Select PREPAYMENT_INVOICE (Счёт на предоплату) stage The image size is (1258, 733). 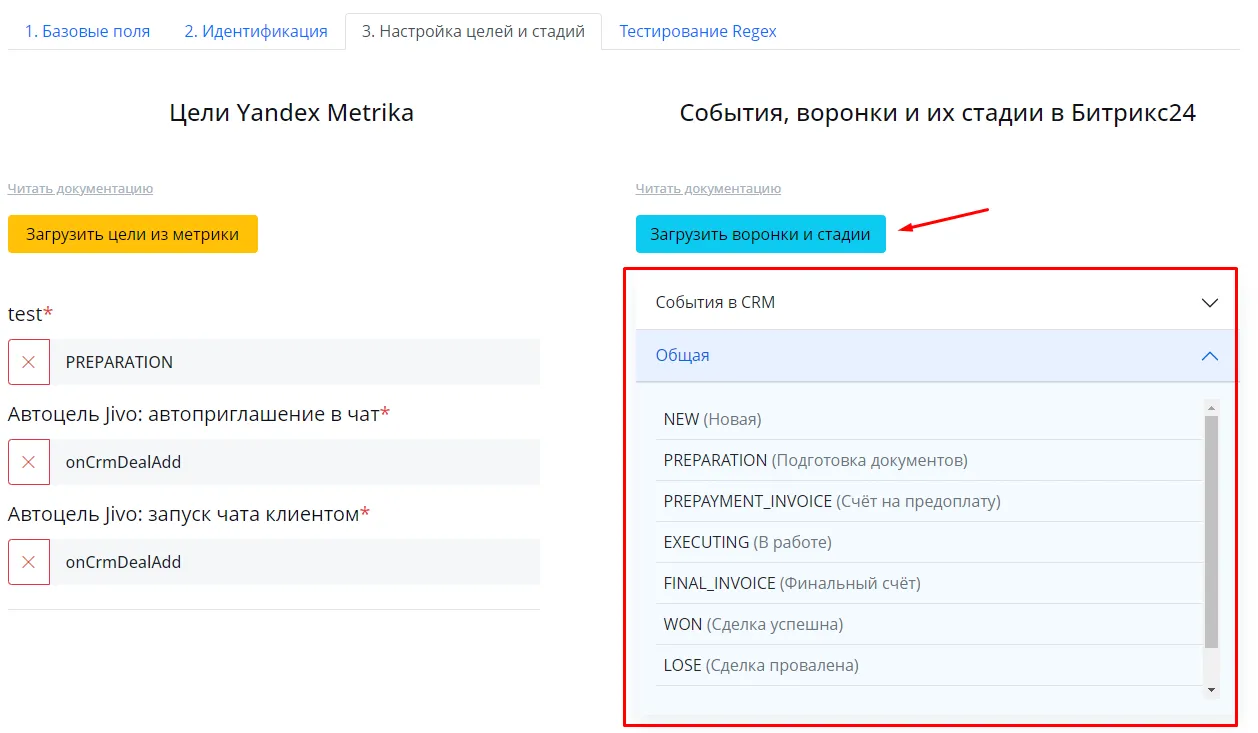tap(929, 501)
